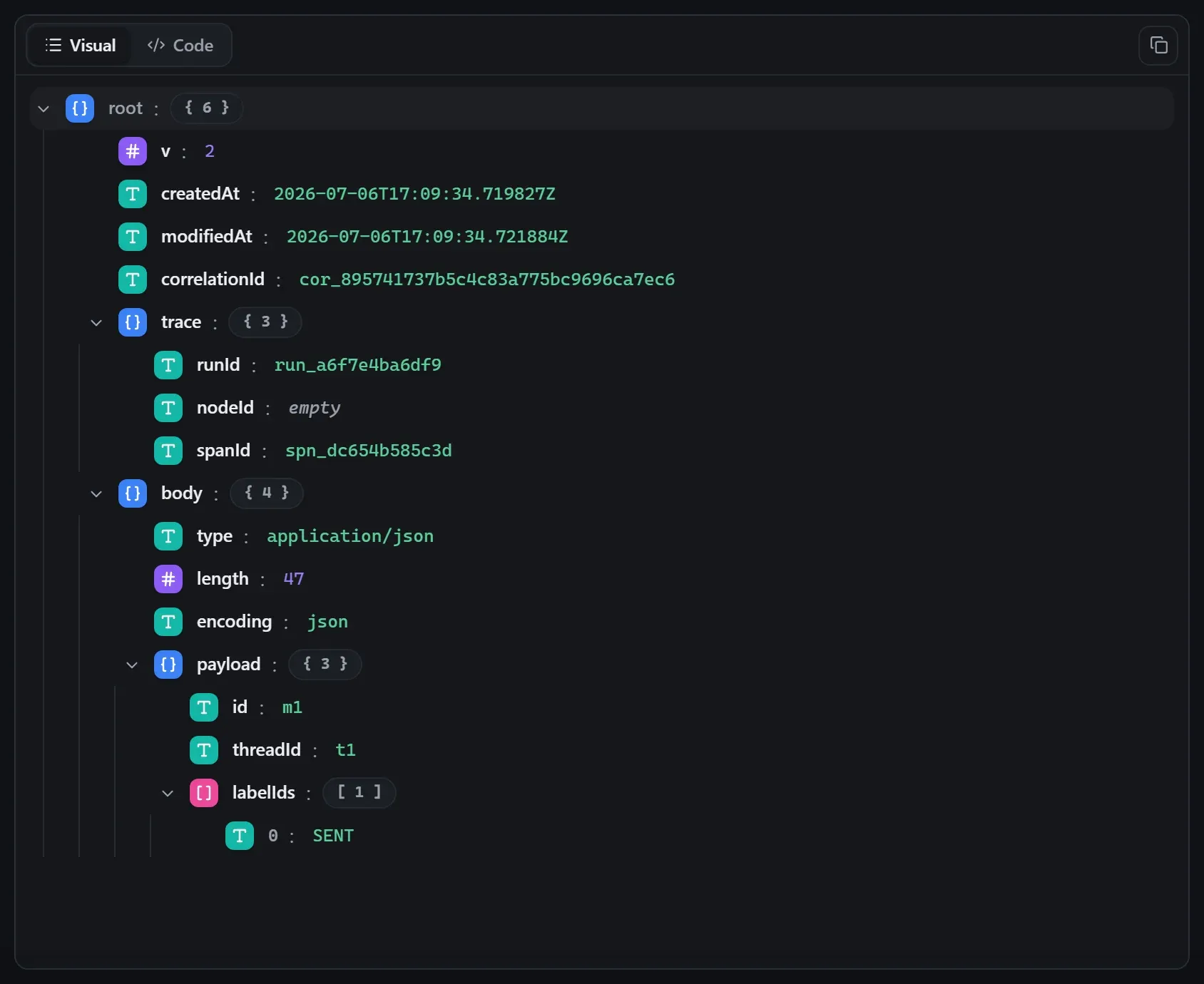Screen dimensions: 1204x984
Task: Click the object icon beside payload
Action: (168, 665)
